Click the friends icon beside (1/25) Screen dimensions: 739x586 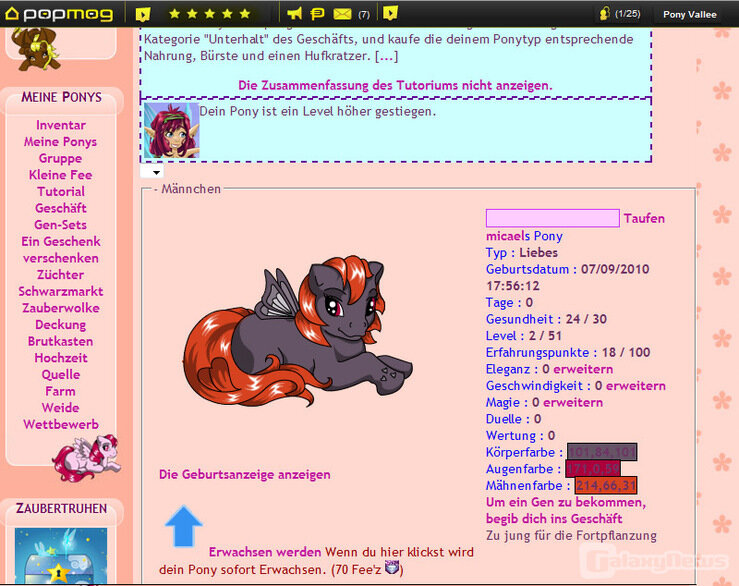click(604, 14)
